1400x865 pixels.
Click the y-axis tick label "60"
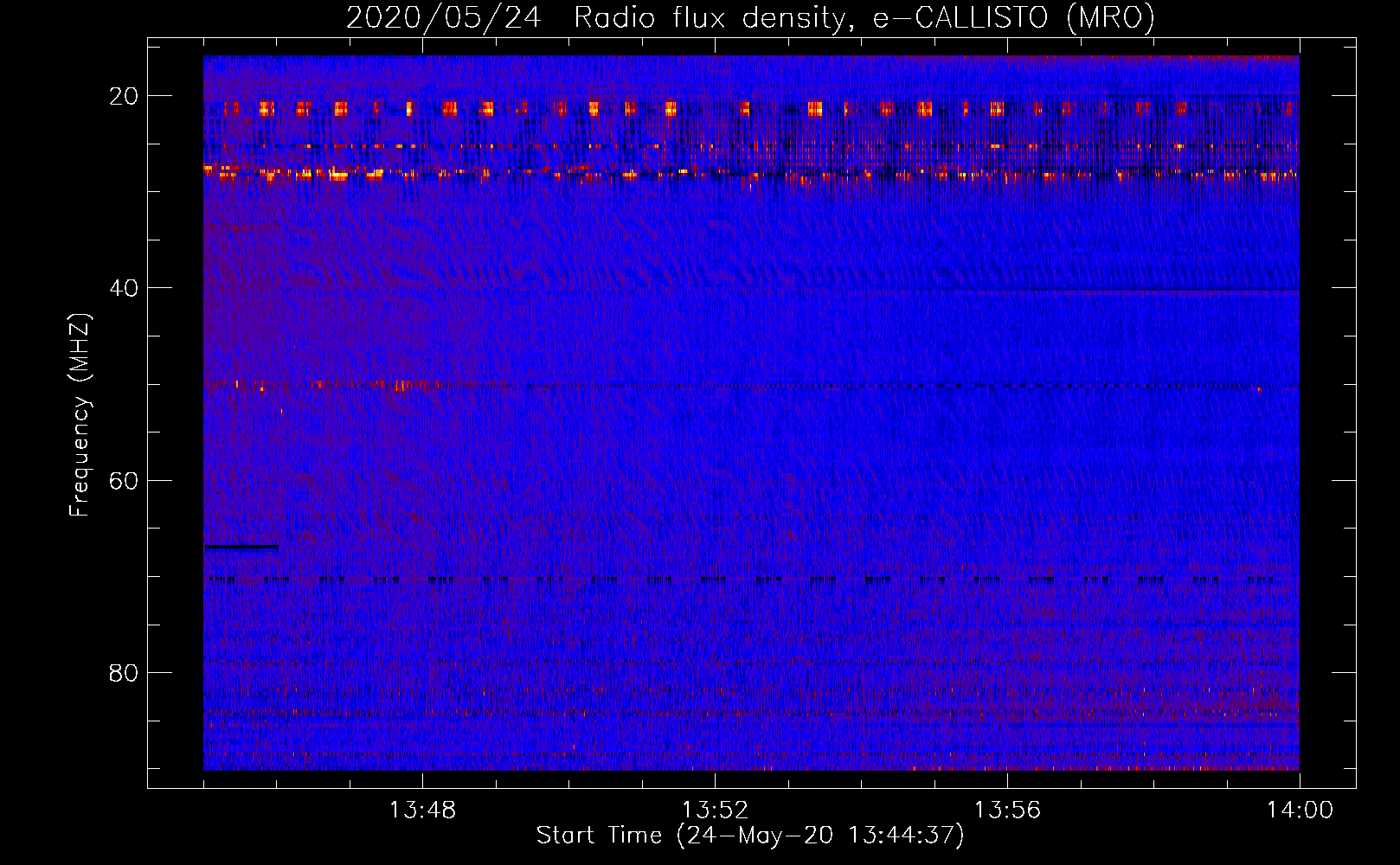pos(124,480)
